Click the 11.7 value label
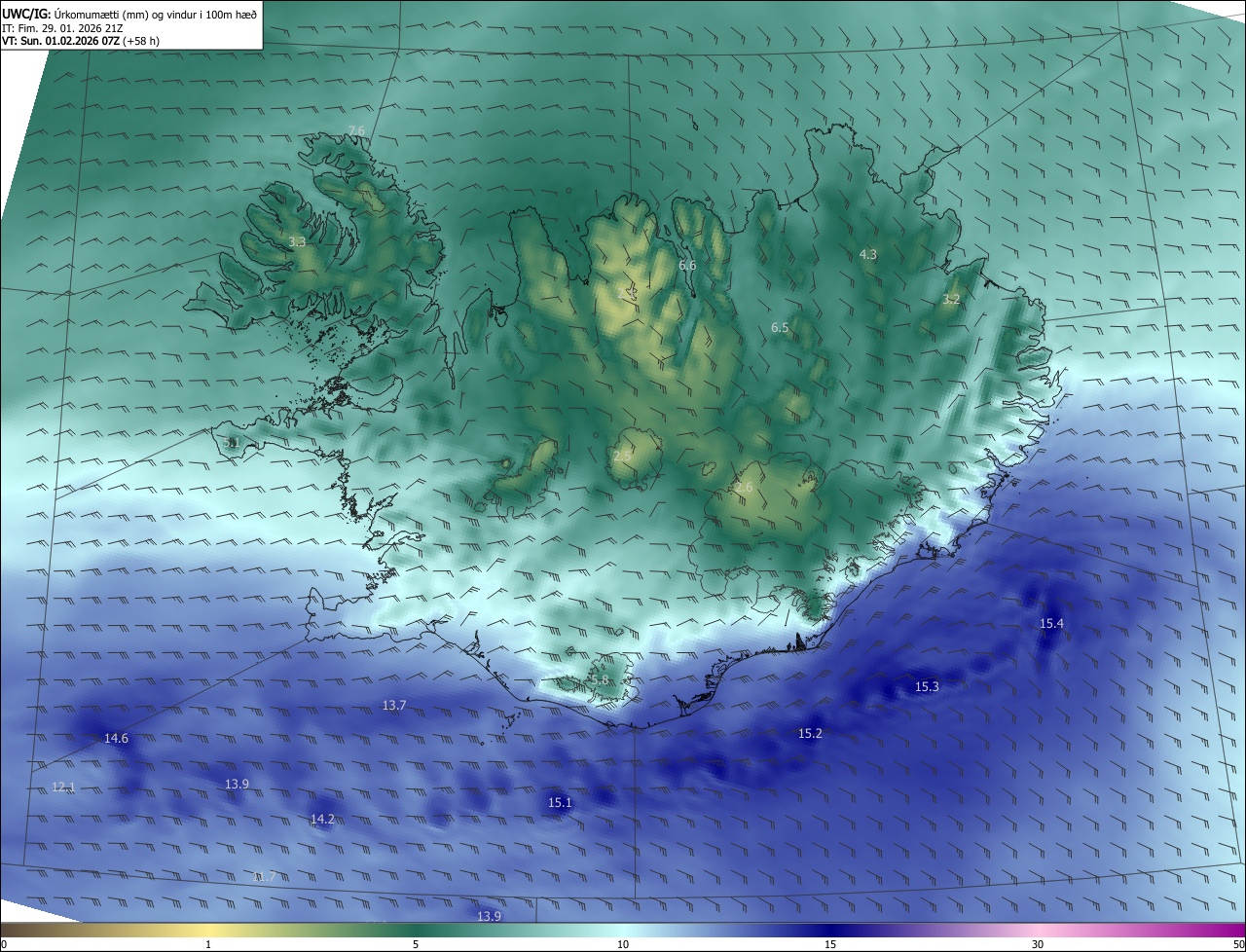 264,877
